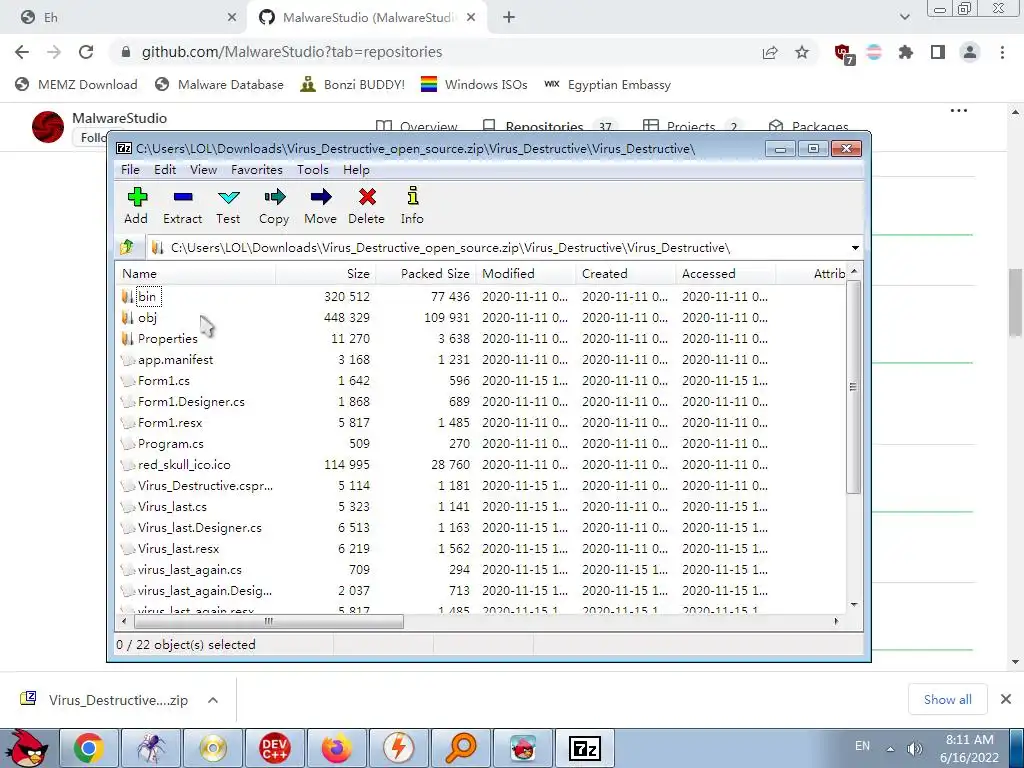Open Chrome extensions puzzle icon
Image resolution: width=1024 pixels, height=768 pixels.
click(x=906, y=52)
